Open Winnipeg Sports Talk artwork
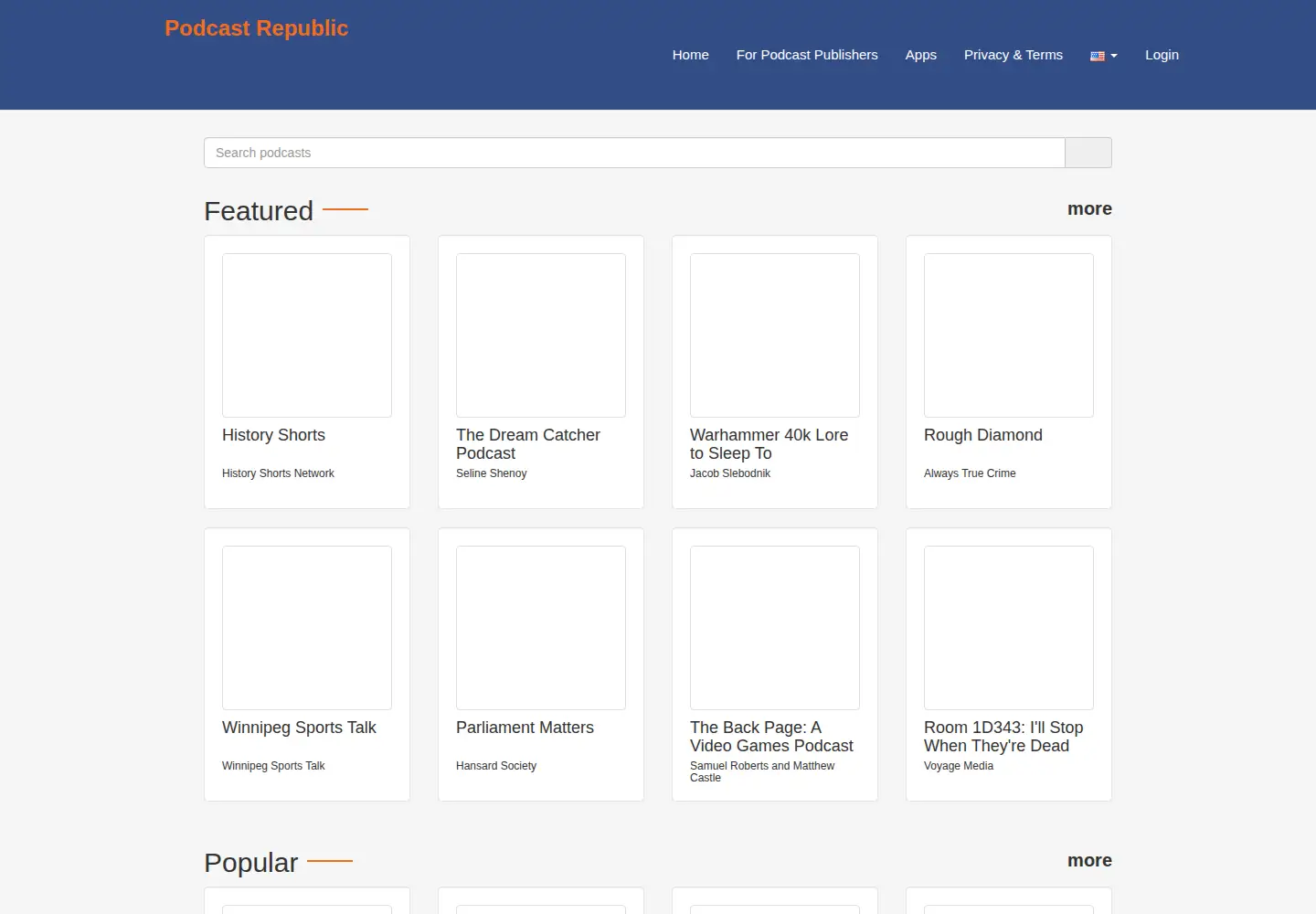This screenshot has width=1316, height=914. tap(307, 628)
